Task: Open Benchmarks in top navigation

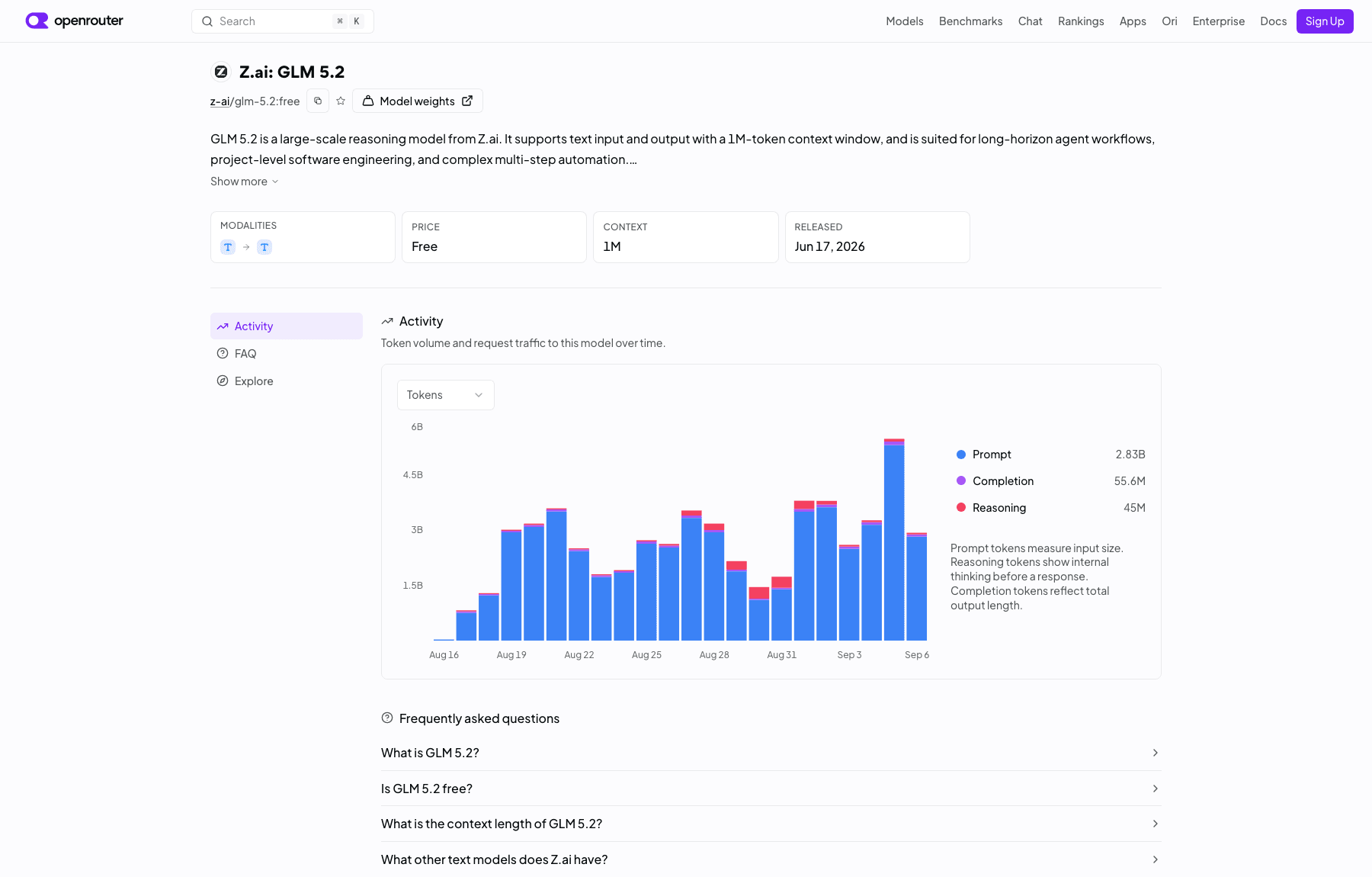Action: [971, 21]
